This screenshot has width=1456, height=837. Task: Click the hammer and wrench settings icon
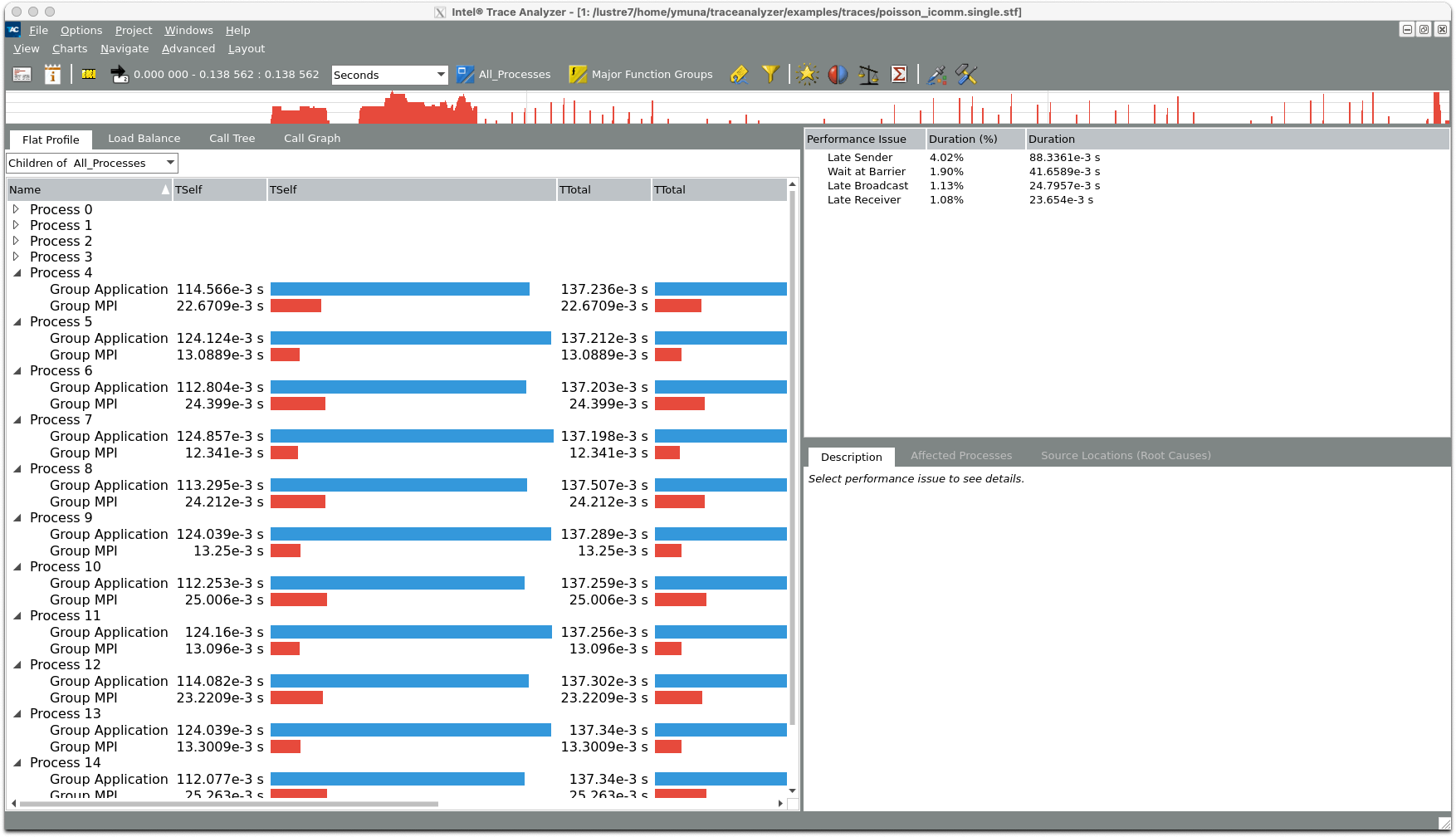pyautogui.click(x=966, y=75)
